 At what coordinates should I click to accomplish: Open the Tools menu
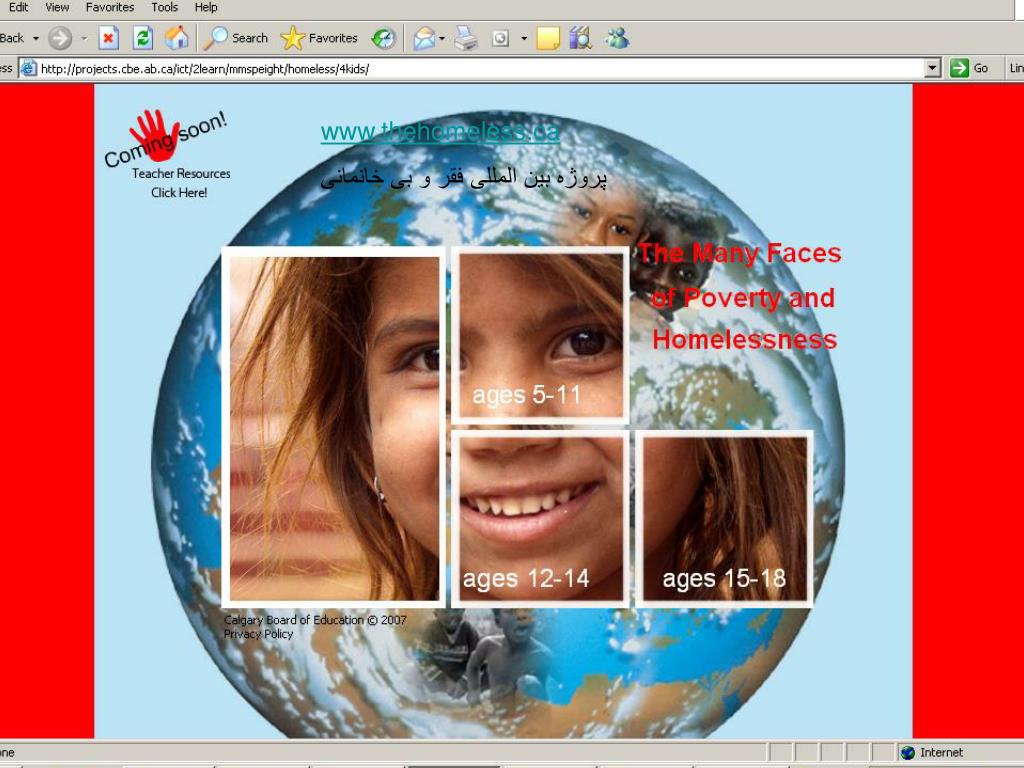pos(165,7)
